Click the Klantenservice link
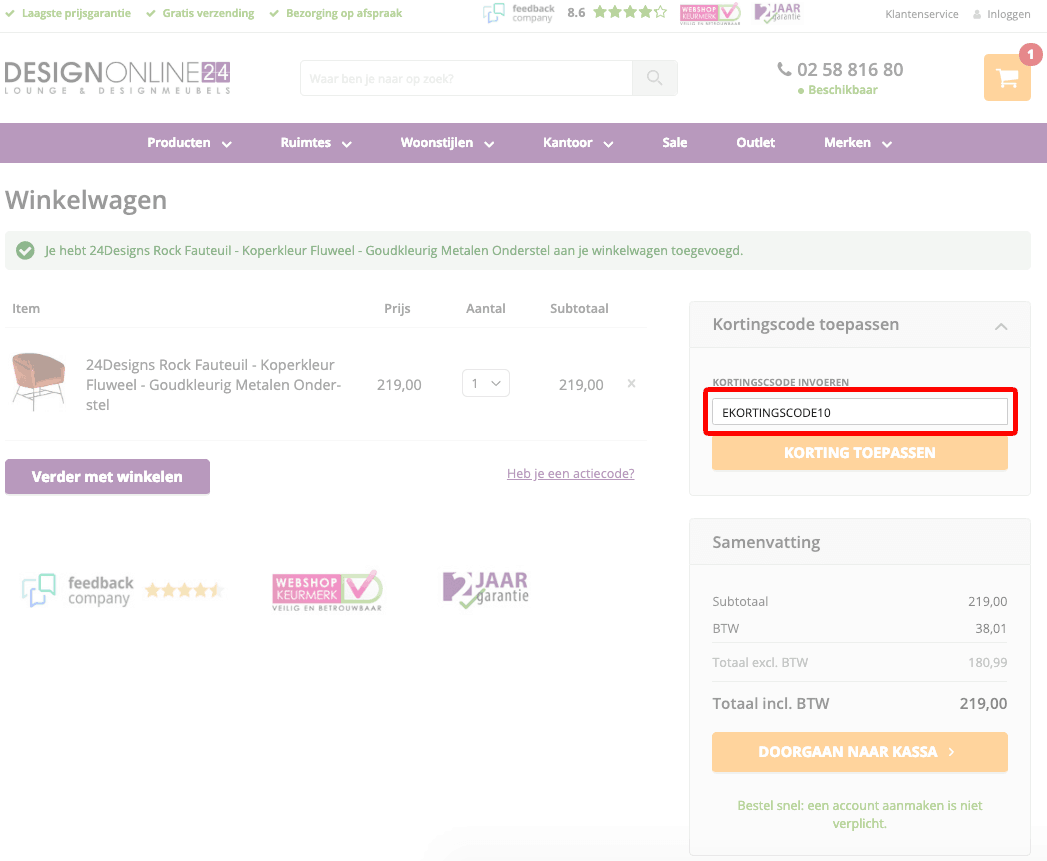Image resolution: width=1047 pixels, height=861 pixels. pos(921,14)
